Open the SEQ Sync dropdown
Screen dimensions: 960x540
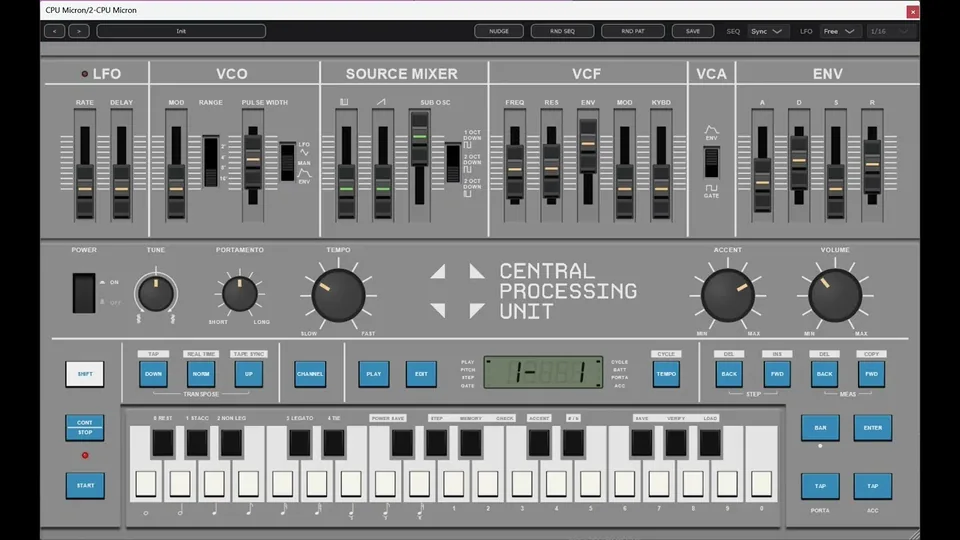[767, 31]
